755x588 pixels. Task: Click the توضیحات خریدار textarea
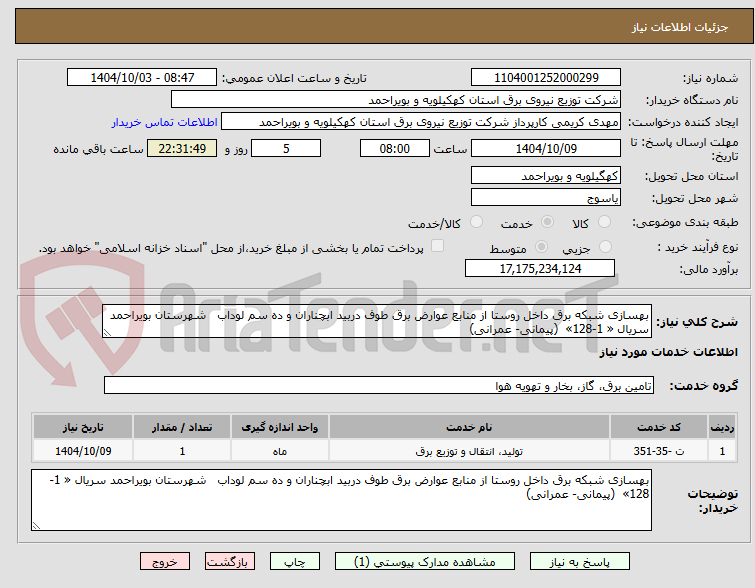341,500
